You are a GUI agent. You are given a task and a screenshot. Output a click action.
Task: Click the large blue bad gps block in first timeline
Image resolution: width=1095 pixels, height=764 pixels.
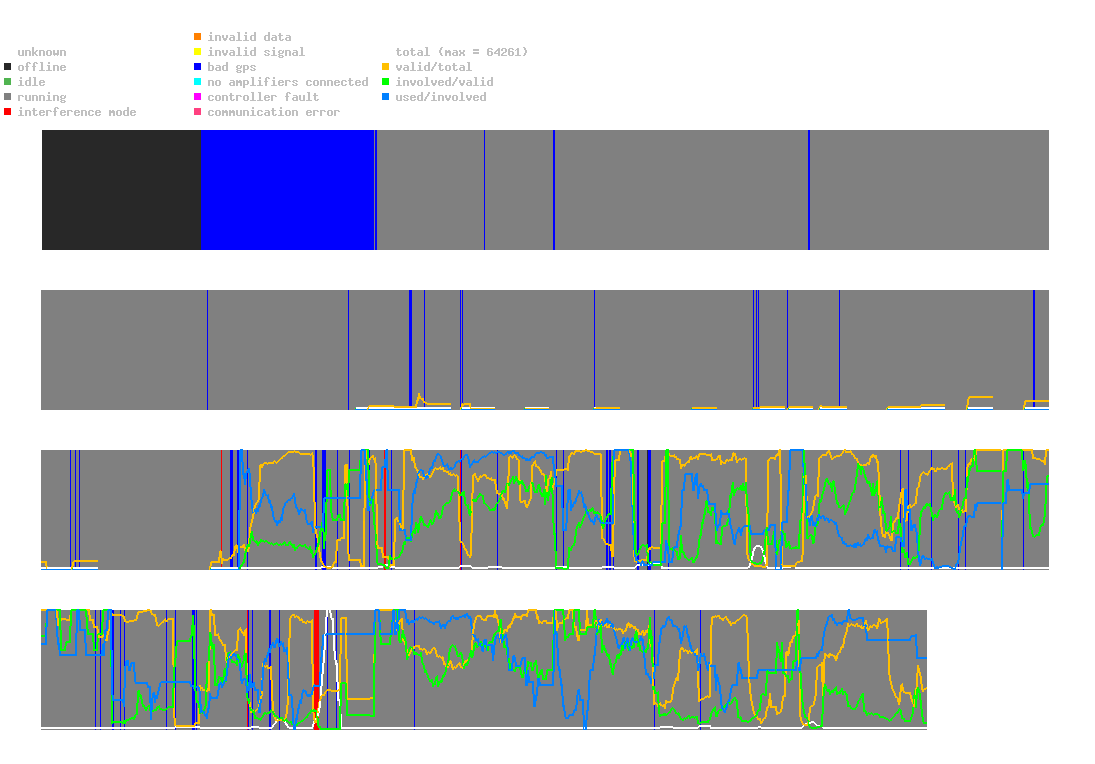288,190
